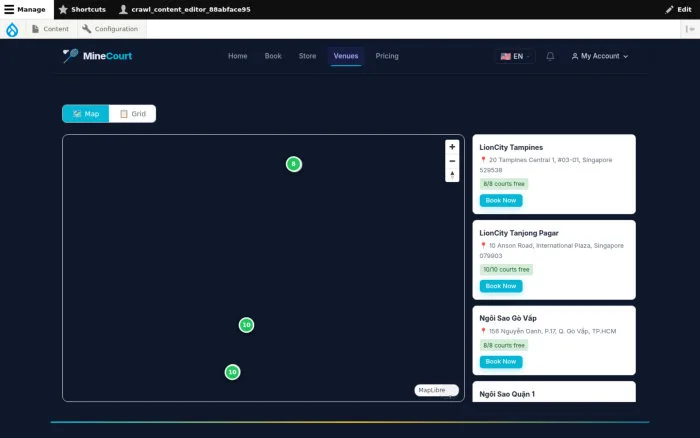This screenshot has height=438, width=700.
Task: Switch to Map view
Action: (86, 114)
